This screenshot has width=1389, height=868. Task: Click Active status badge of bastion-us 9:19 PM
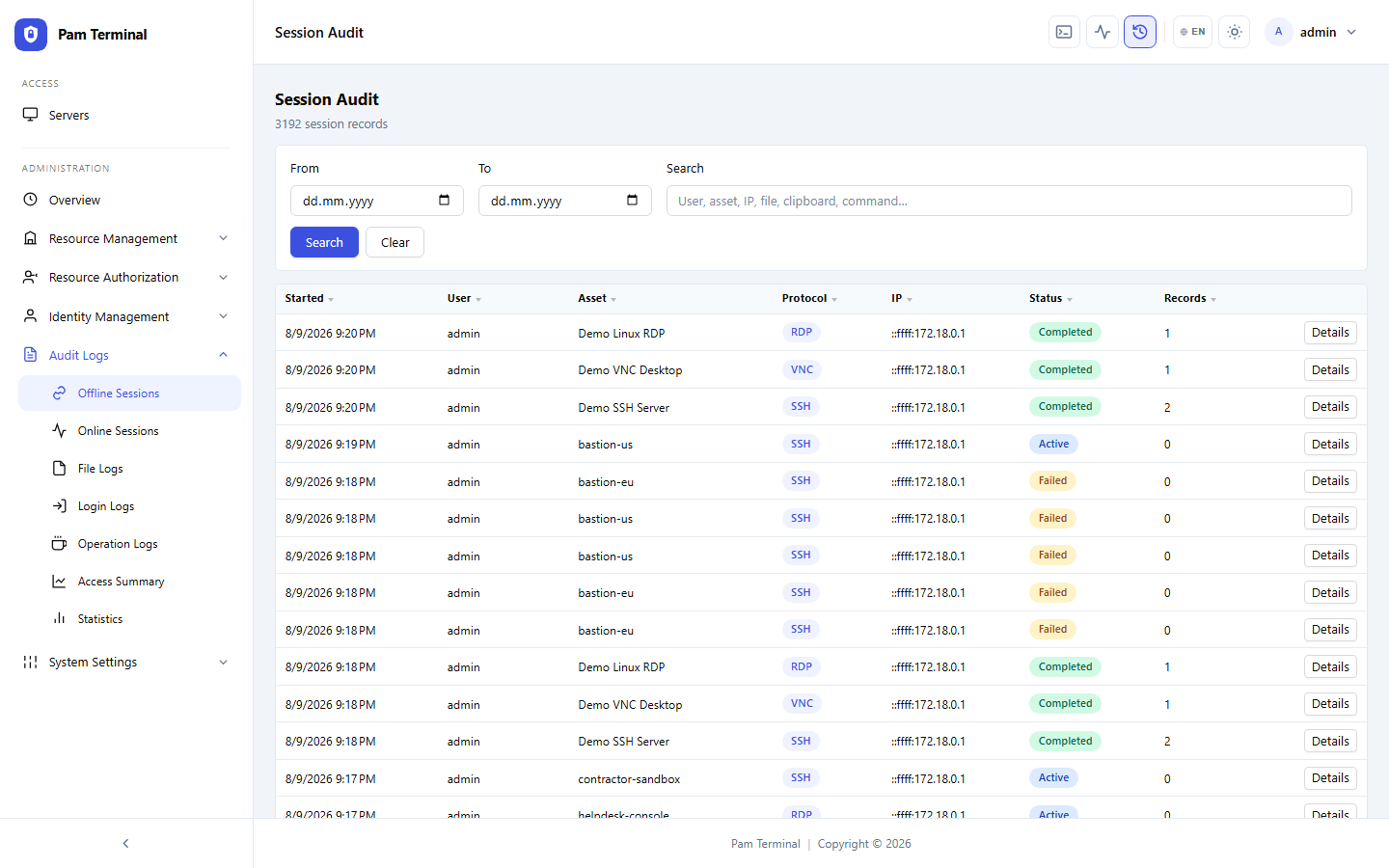pyautogui.click(x=1053, y=445)
